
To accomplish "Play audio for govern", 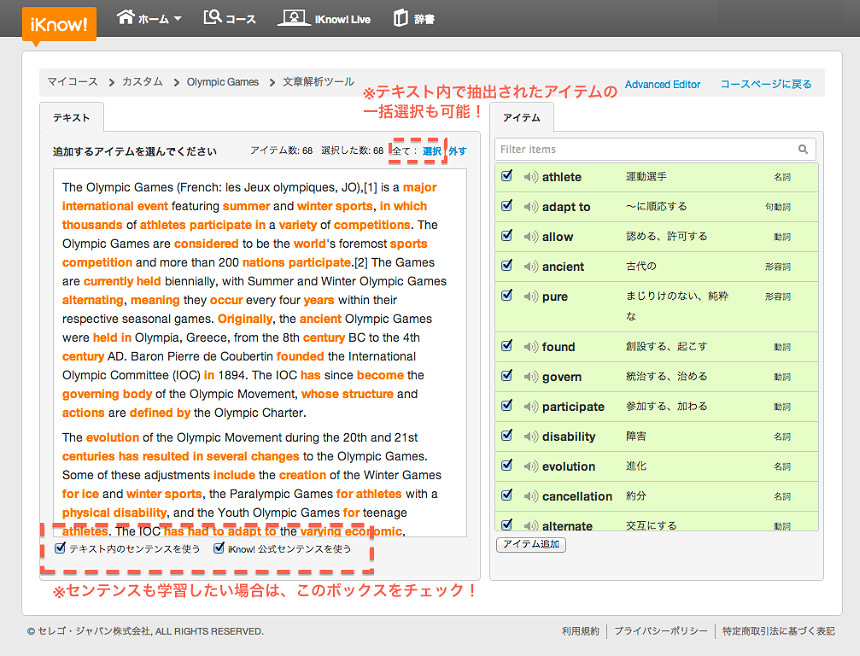I will coord(530,377).
